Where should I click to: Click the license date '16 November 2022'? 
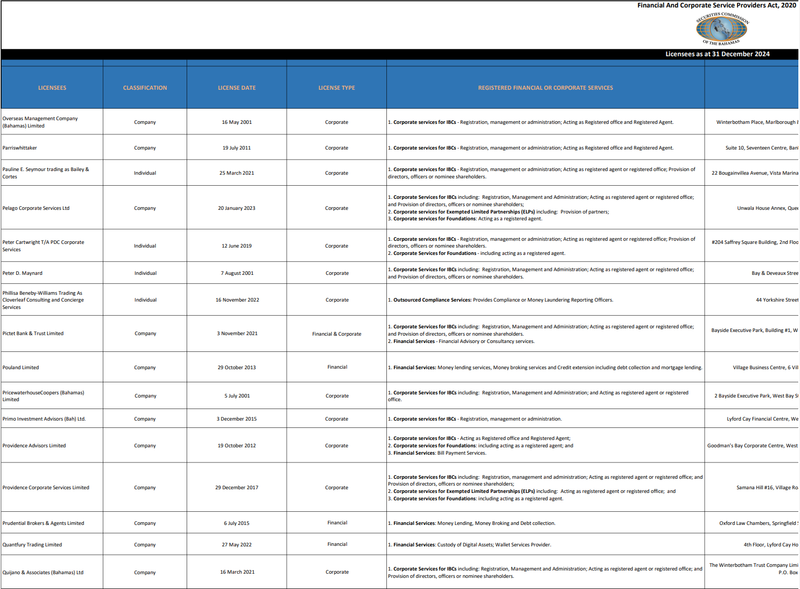[x=237, y=300]
